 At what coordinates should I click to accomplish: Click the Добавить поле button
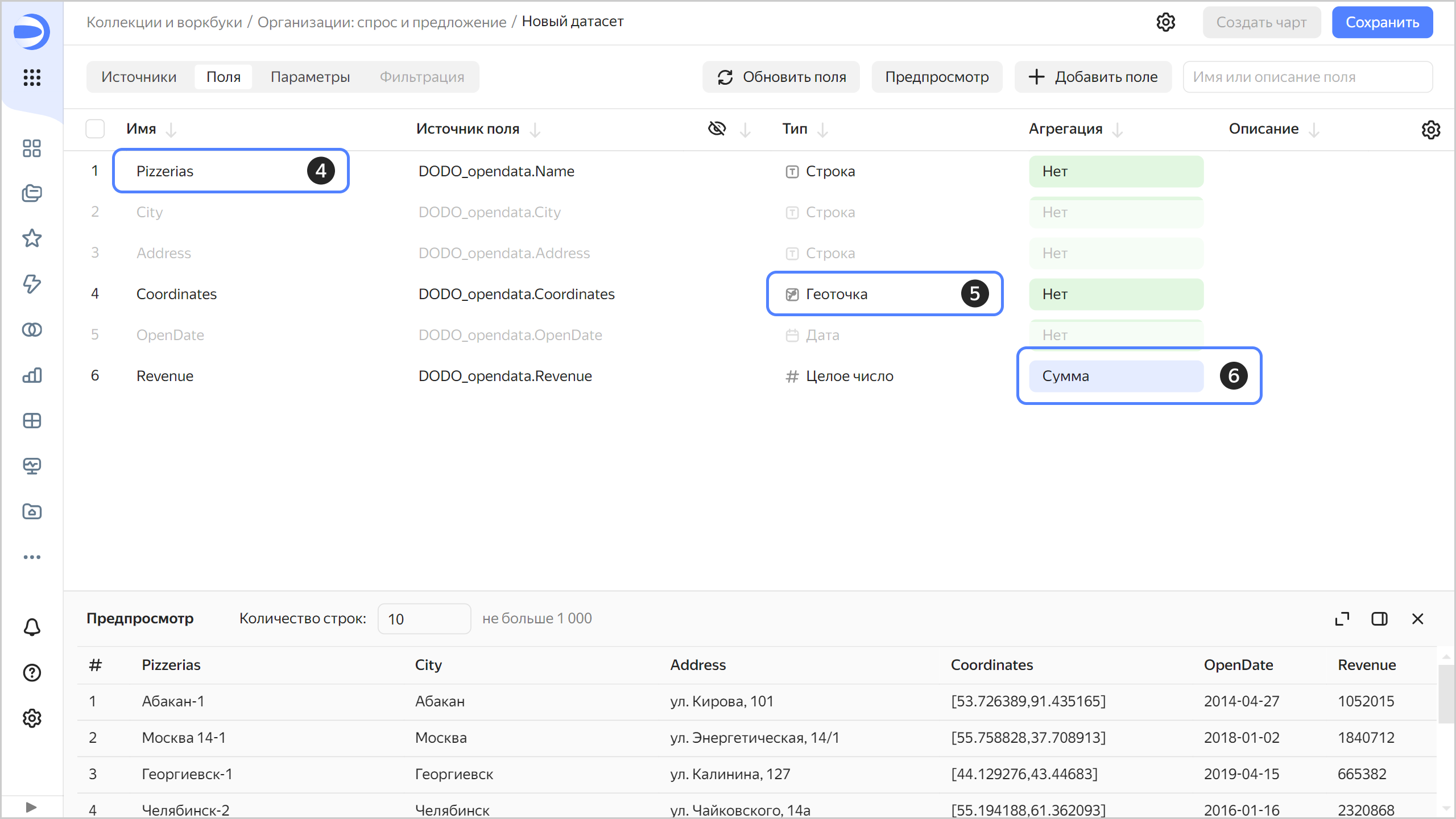(1093, 77)
